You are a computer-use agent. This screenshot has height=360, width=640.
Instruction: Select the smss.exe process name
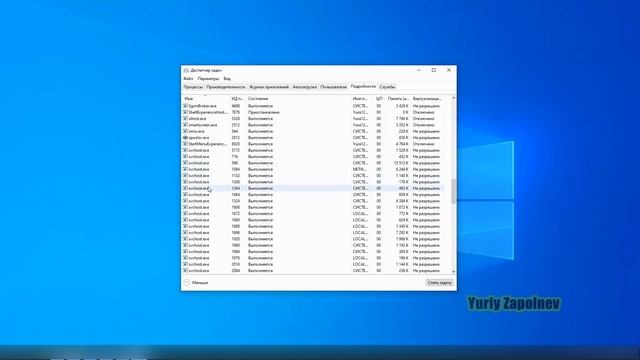click(x=196, y=131)
